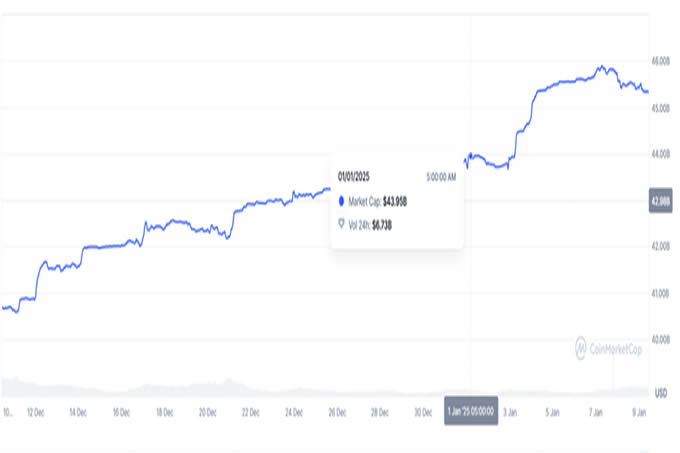Click the 16 Dec date axis label

pyautogui.click(x=123, y=411)
